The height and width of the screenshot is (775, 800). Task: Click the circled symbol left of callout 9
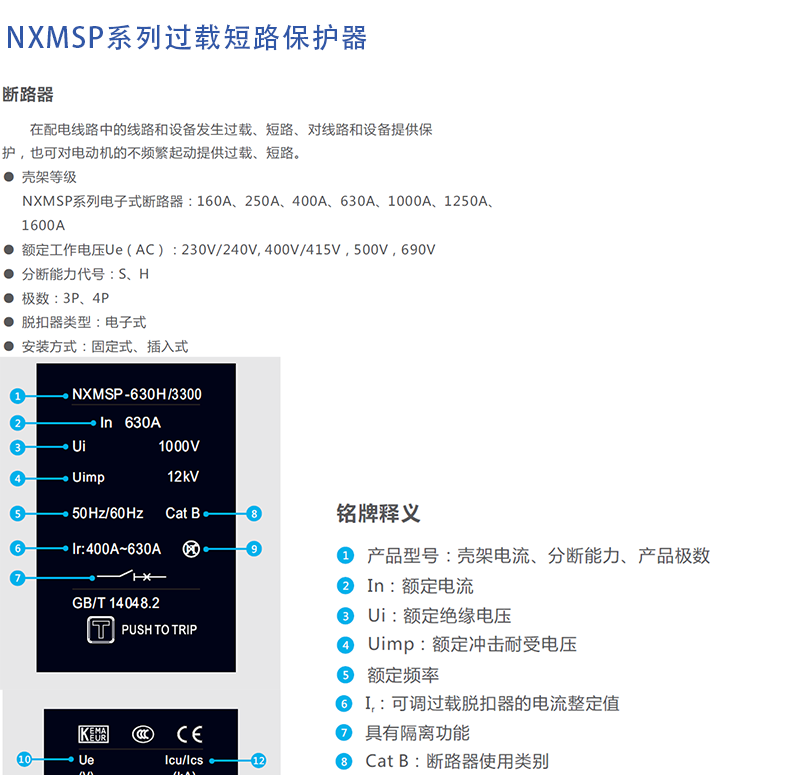click(191, 549)
